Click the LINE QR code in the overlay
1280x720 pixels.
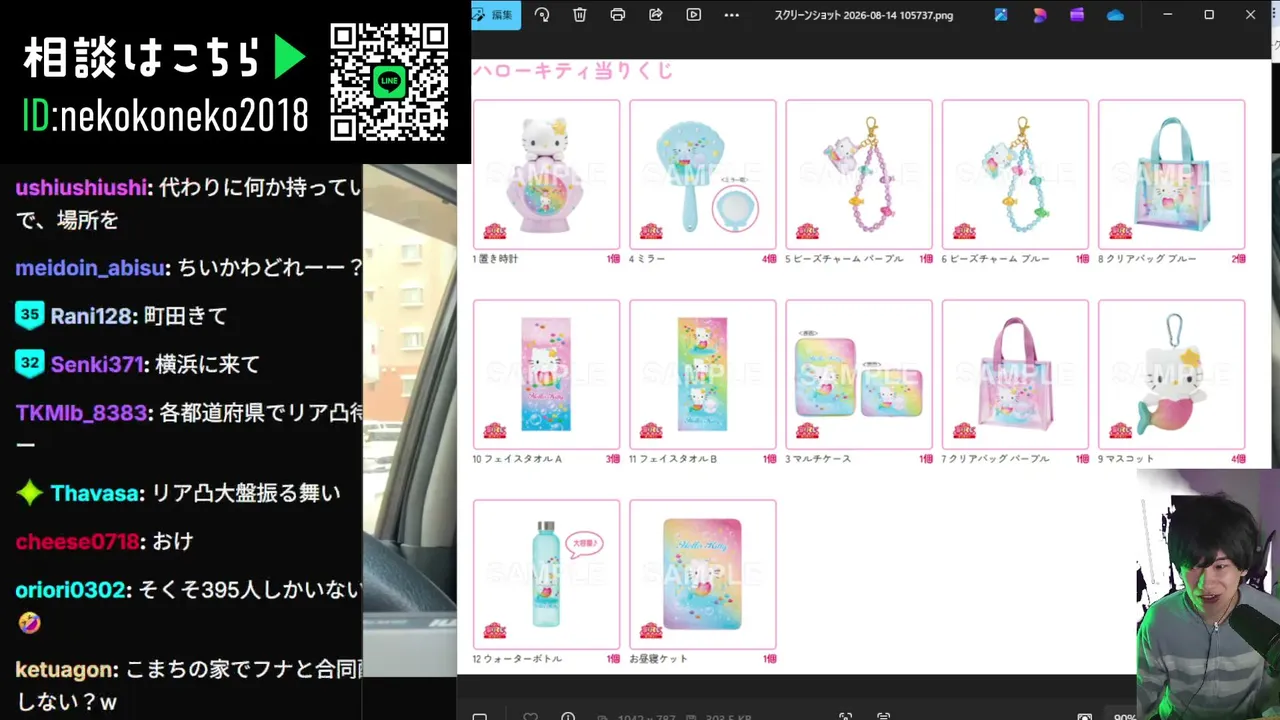389,82
